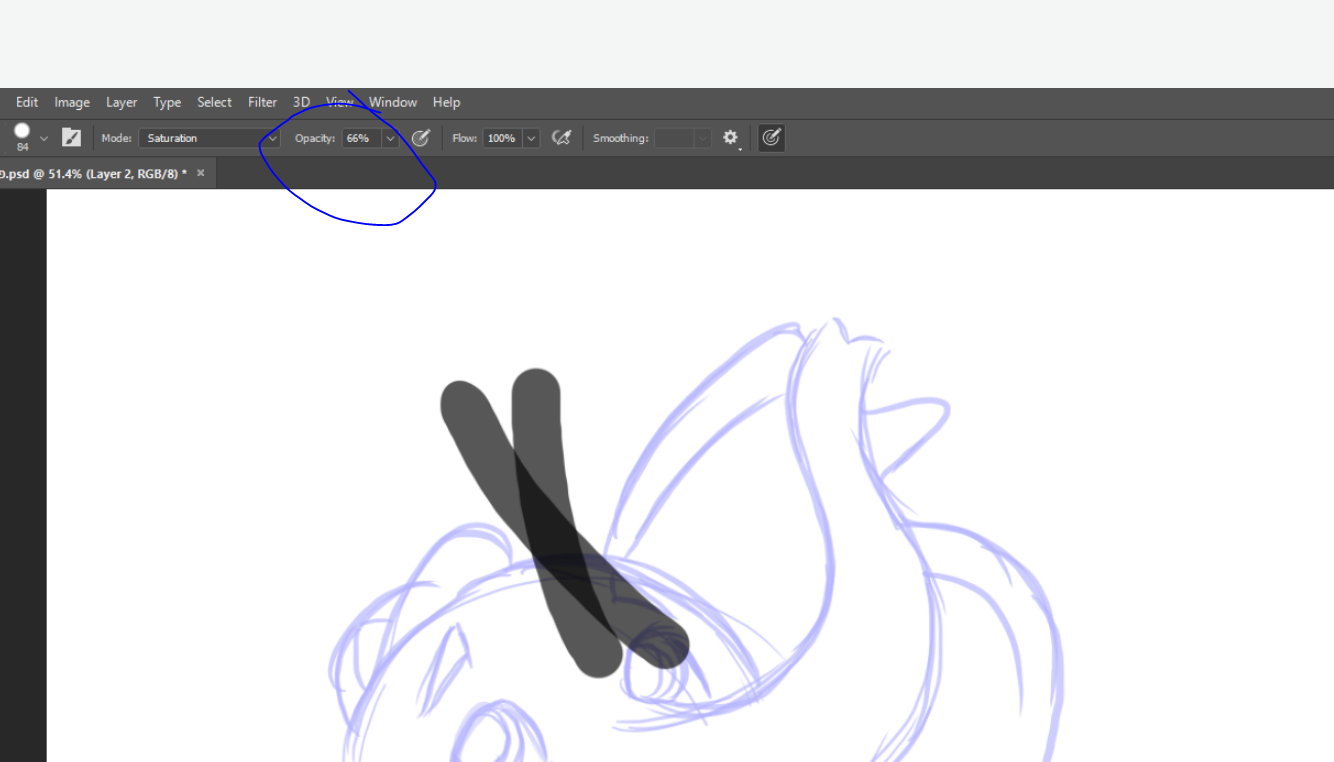1334x762 pixels.
Task: Open smoothing options gear icon
Action: click(x=731, y=138)
